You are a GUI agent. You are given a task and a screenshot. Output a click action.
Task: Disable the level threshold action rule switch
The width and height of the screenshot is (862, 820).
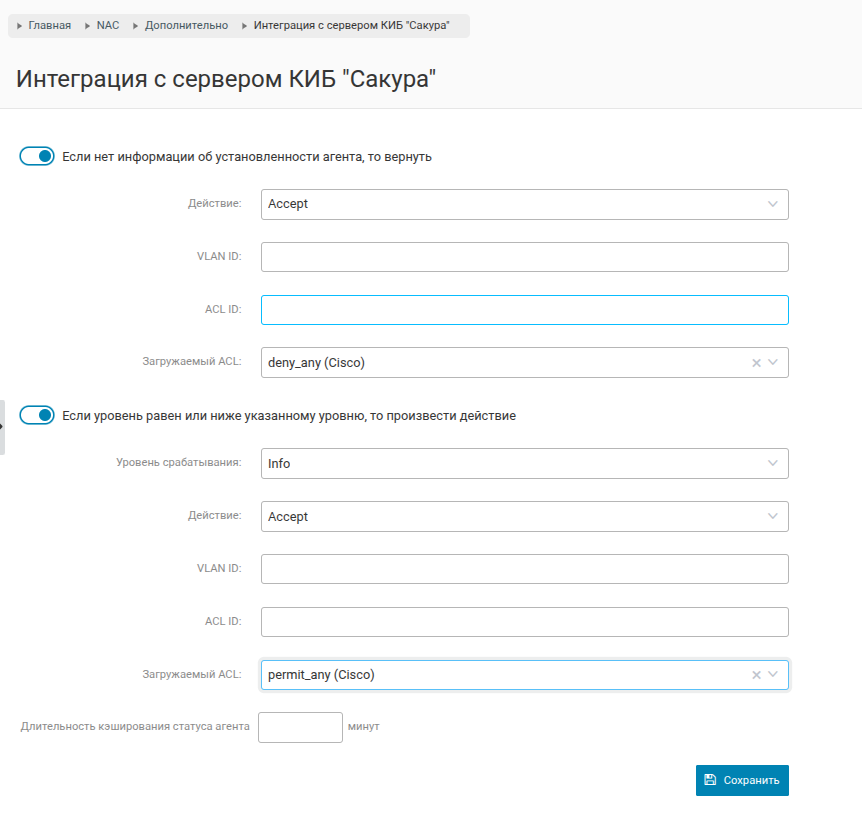37,415
